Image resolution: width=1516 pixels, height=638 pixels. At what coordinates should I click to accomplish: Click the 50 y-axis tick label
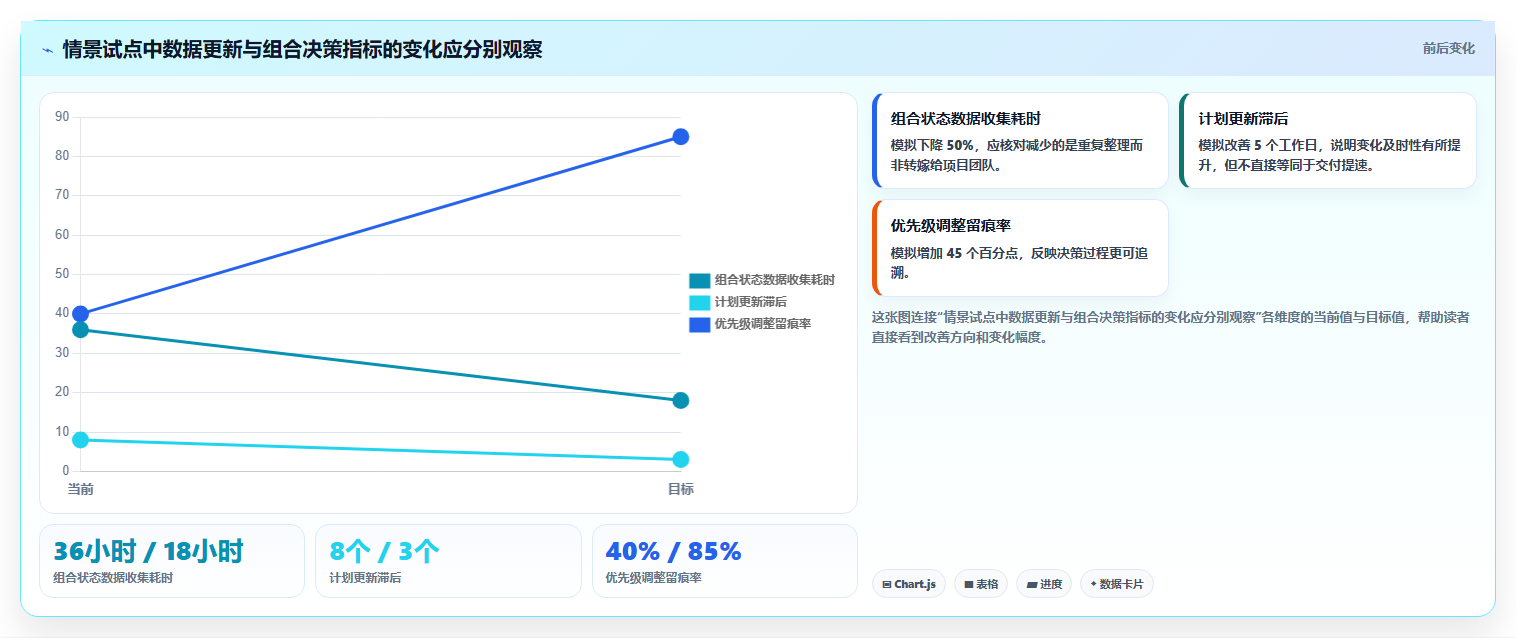pyautogui.click(x=62, y=274)
